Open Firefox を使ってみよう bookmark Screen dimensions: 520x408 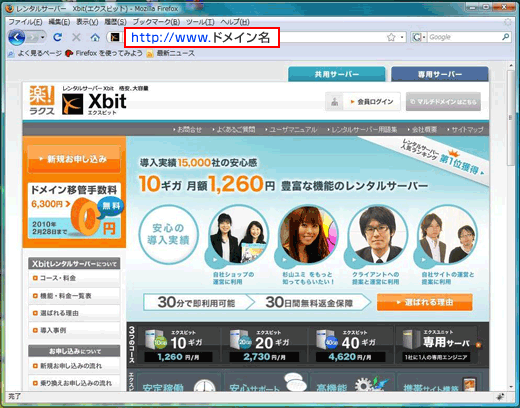(104, 53)
